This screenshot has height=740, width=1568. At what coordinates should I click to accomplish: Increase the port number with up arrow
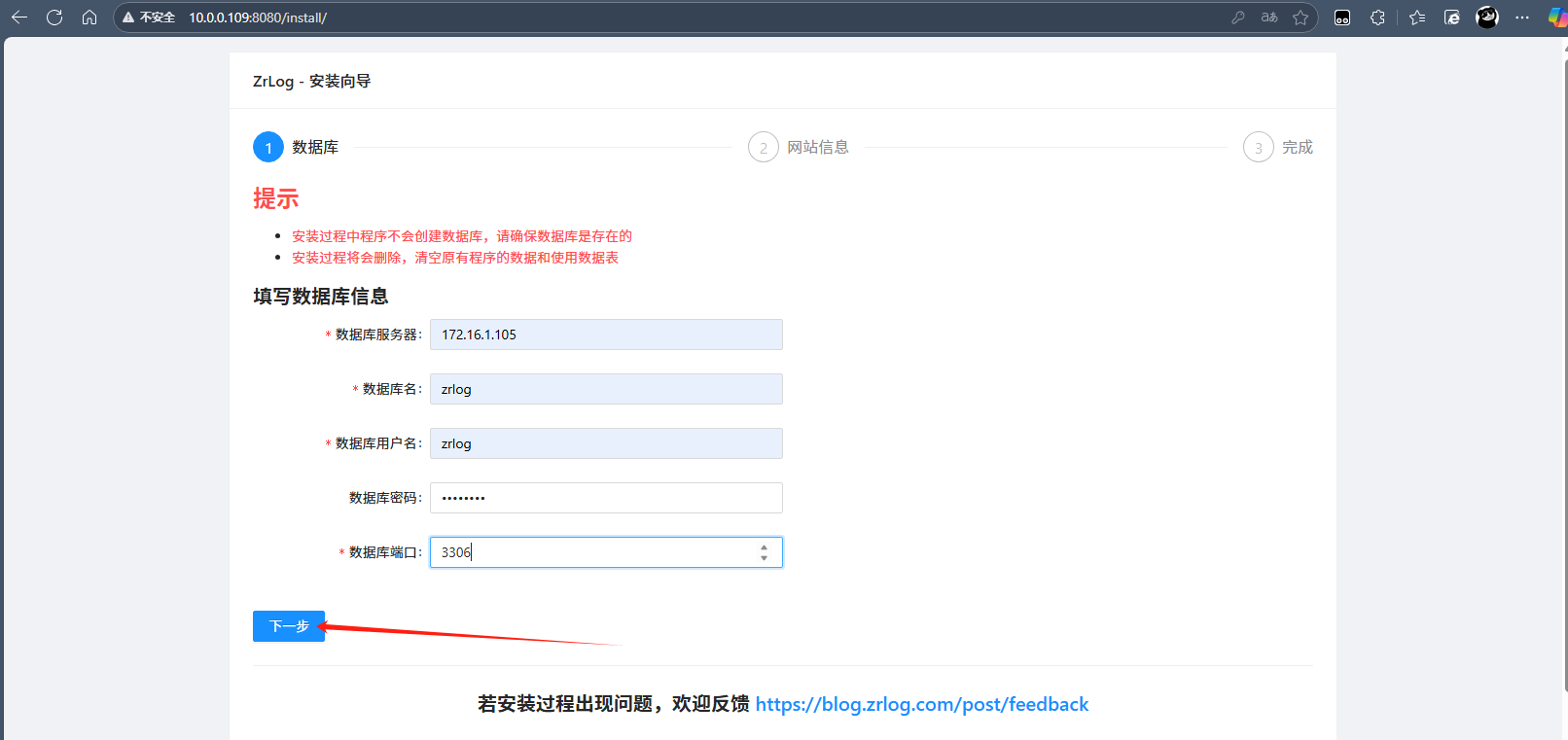[x=765, y=546]
